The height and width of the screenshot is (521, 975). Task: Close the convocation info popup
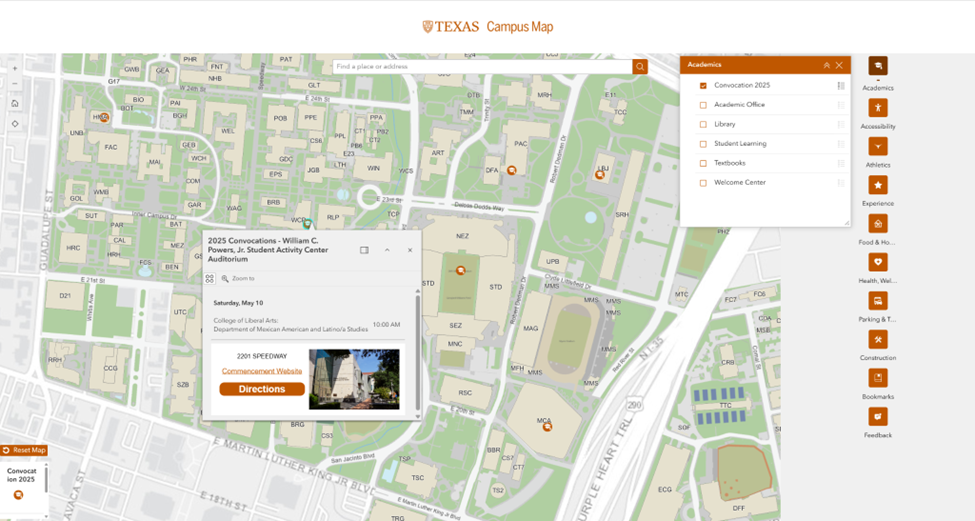pos(410,250)
